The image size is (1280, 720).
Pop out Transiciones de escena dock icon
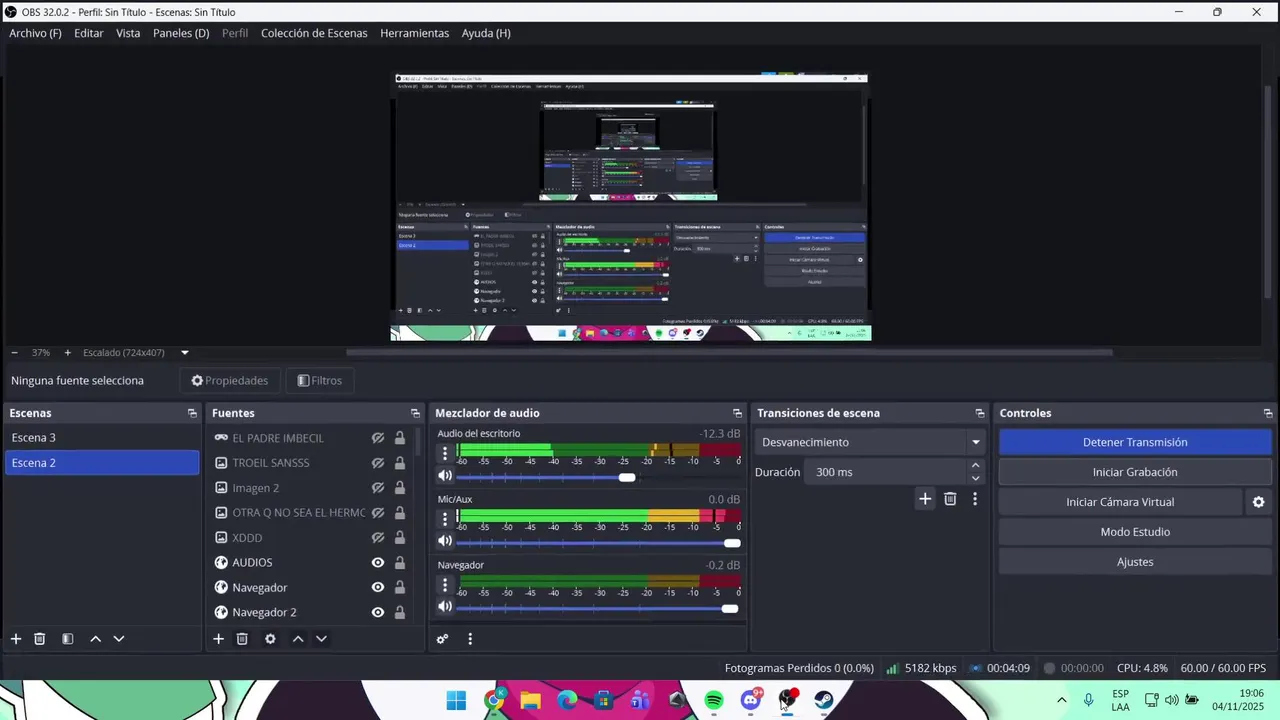coord(980,413)
